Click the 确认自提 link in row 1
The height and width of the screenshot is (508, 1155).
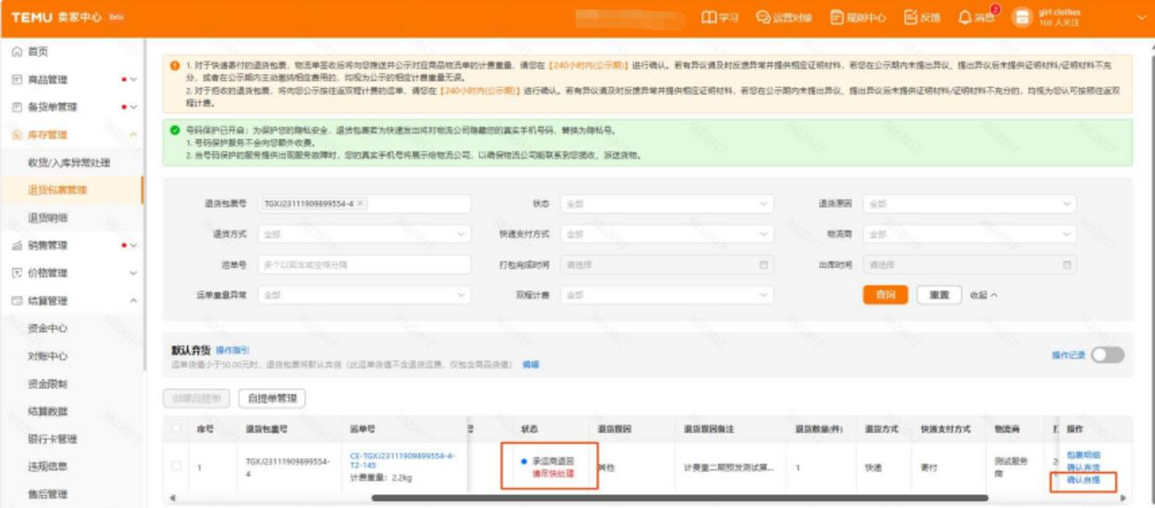pyautogui.click(x=1082, y=480)
